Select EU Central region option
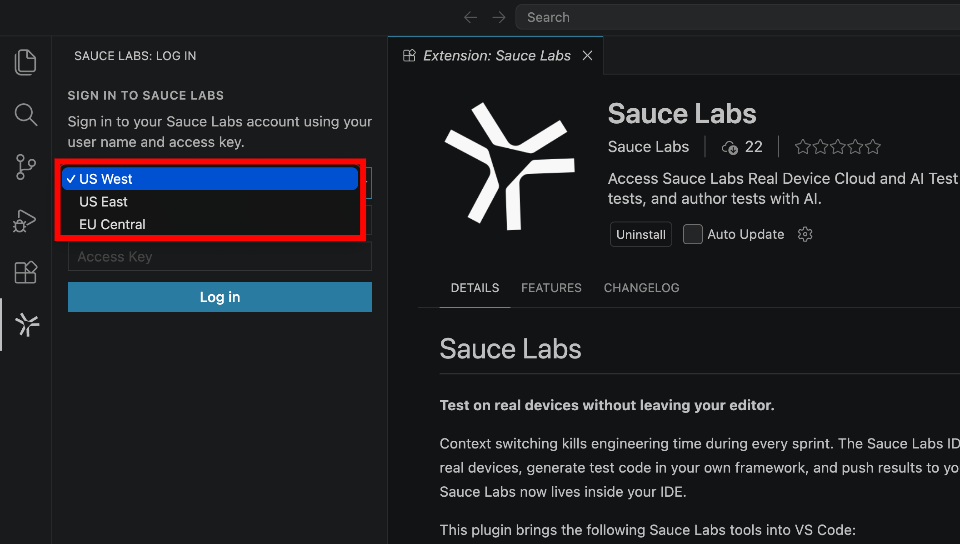Viewport: 960px width, 544px height. point(210,224)
